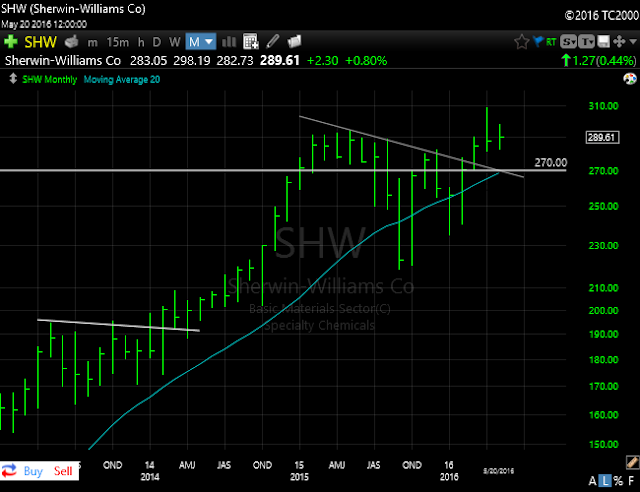The image size is (640, 492).
Task: Click the 298.19 high price value
Action: 192,61
